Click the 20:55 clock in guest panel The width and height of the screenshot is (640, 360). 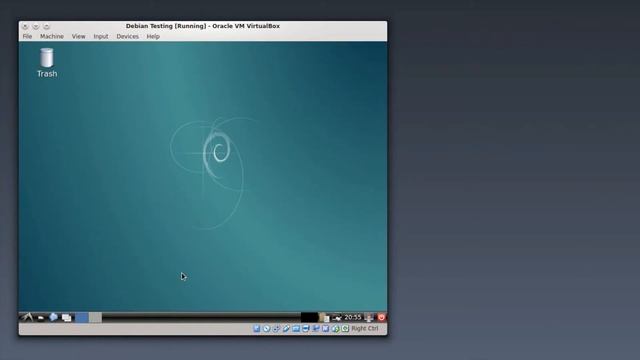[353, 317]
